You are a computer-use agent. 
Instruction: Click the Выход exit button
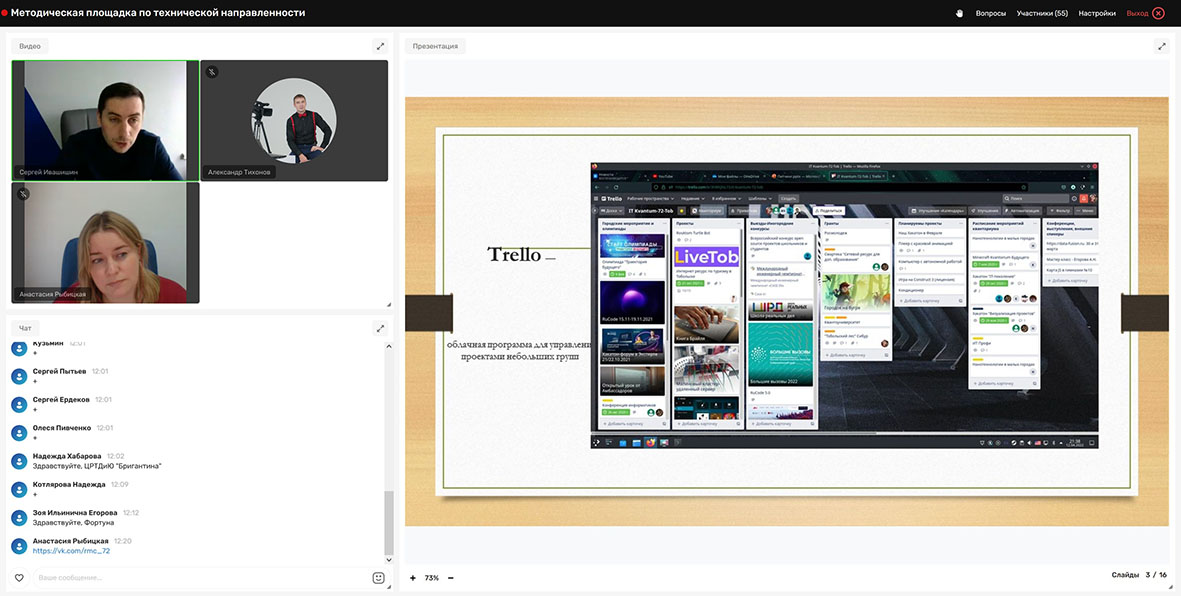[x=1137, y=13]
